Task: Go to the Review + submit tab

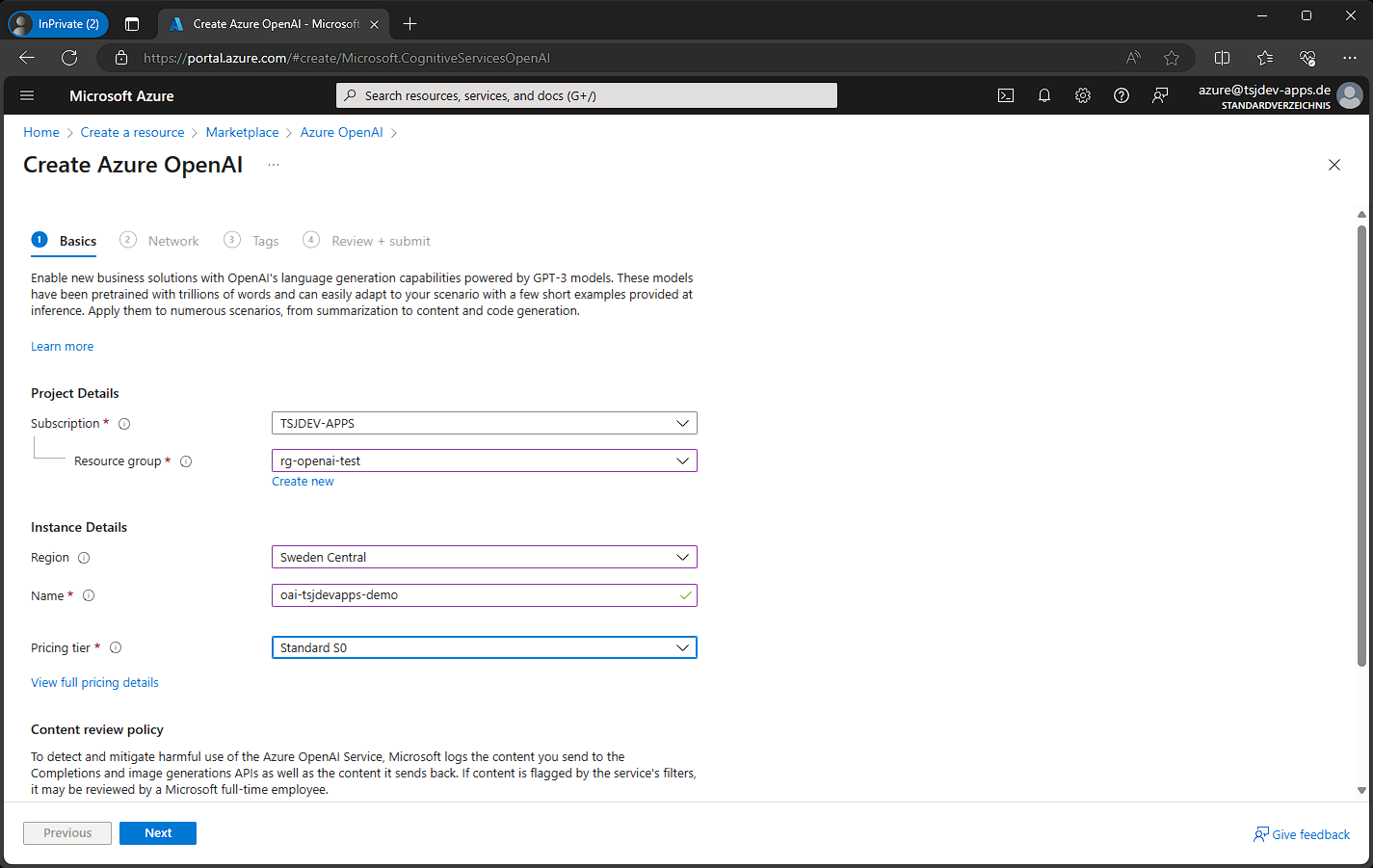Action: point(380,241)
